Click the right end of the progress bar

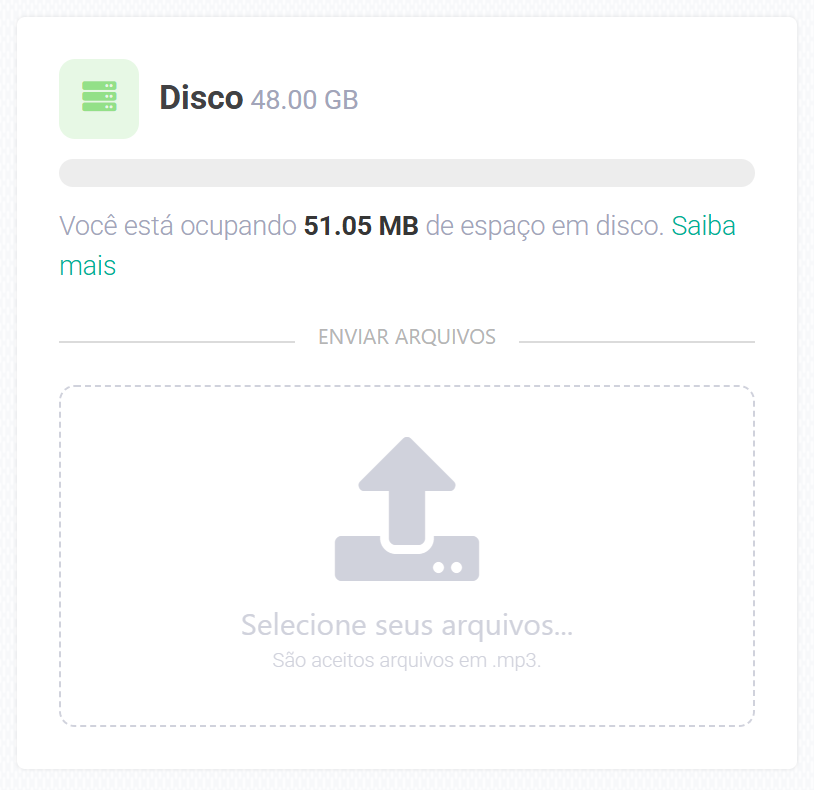click(744, 173)
